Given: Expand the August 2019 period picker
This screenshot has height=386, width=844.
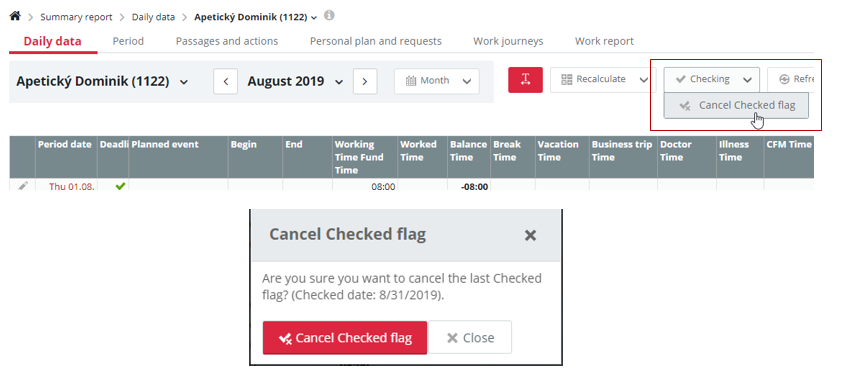Looking at the screenshot, I should click(295, 82).
